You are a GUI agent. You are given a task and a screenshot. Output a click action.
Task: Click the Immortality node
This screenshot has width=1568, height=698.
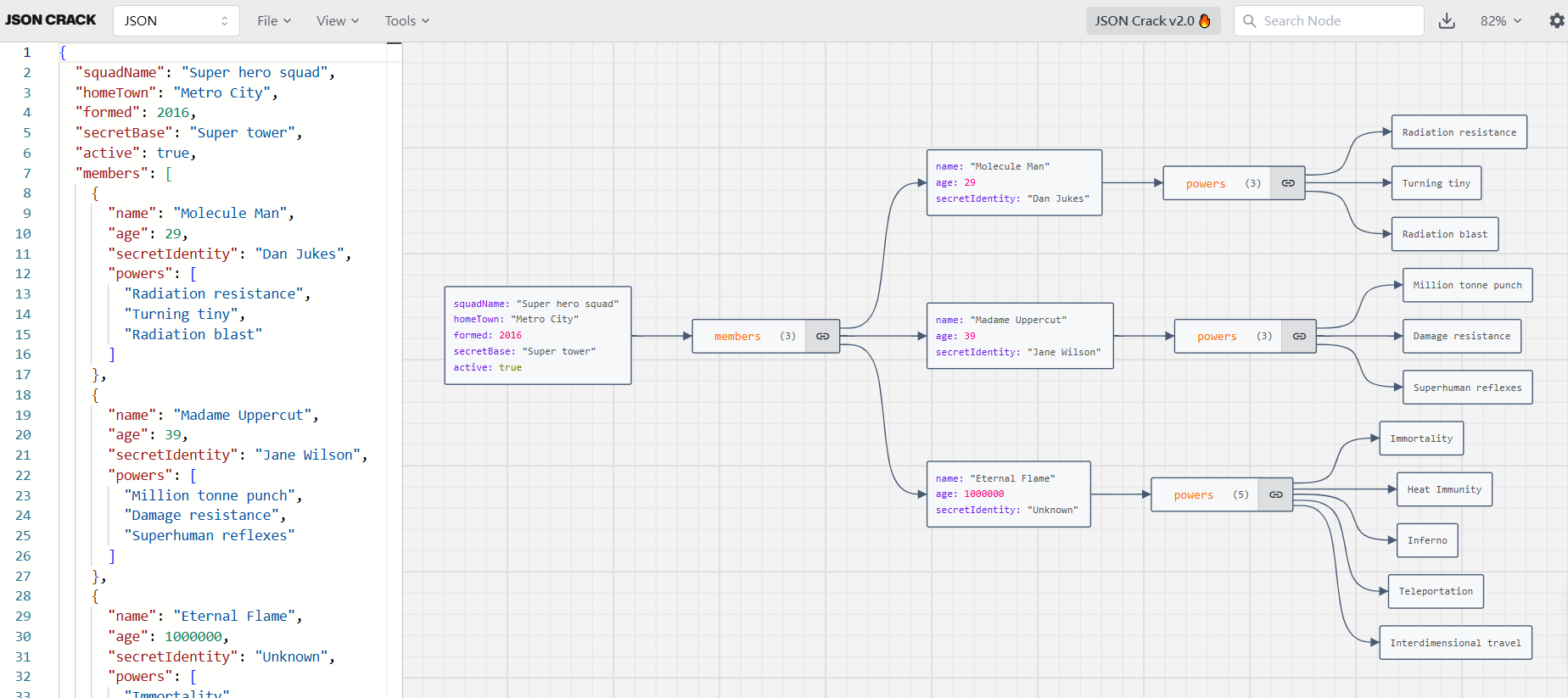1421,438
